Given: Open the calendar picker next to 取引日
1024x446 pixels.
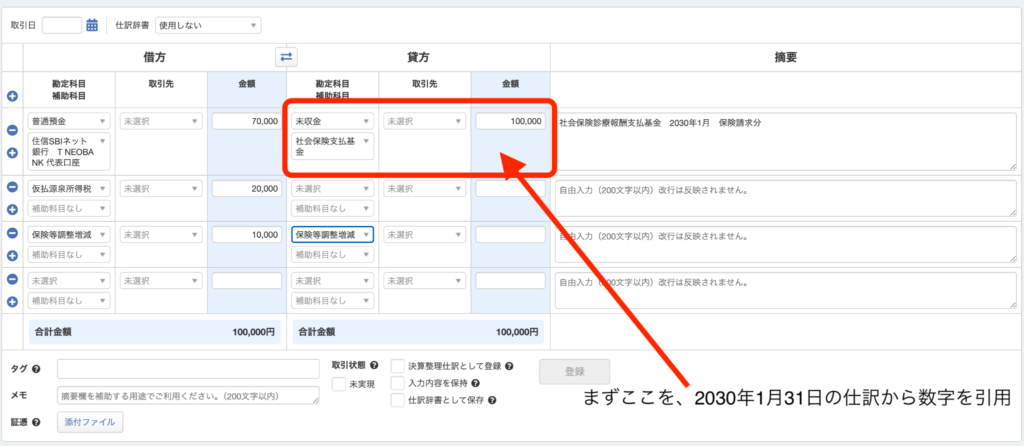Looking at the screenshot, I should [x=92, y=25].
